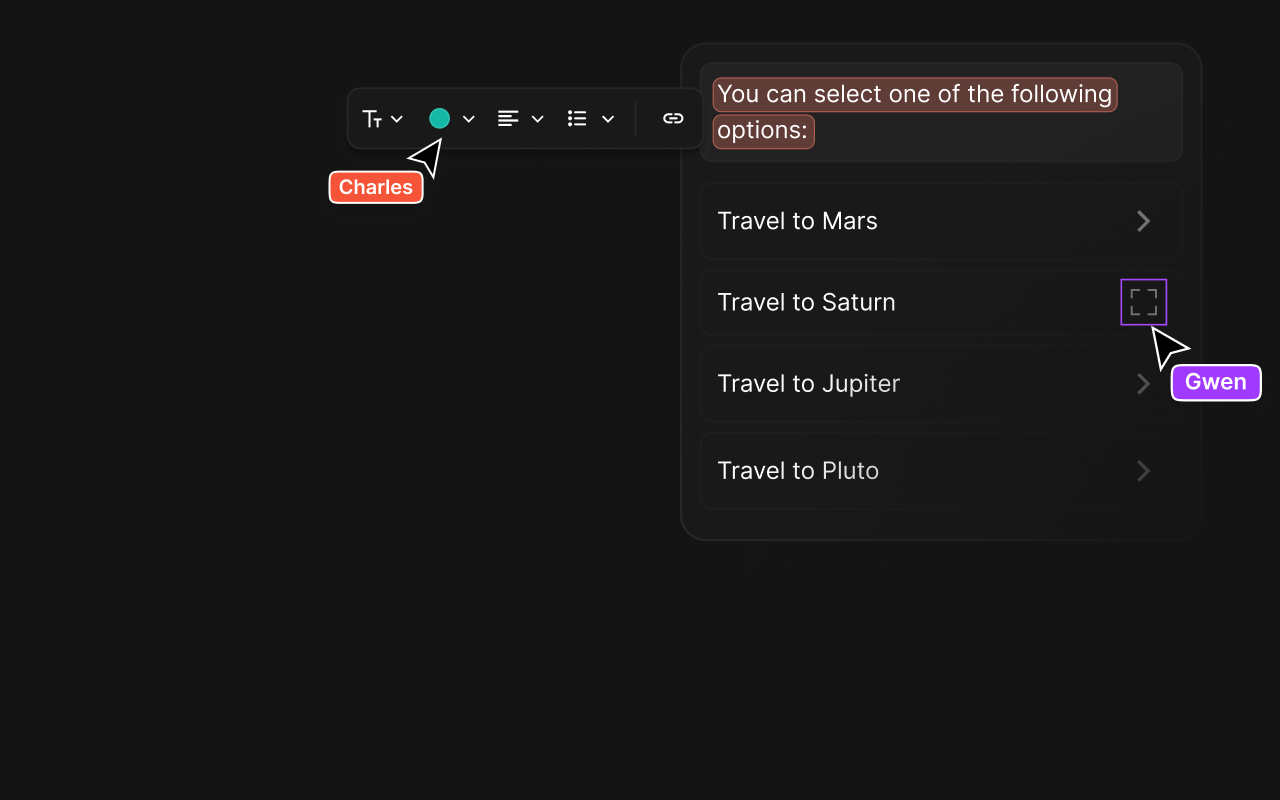Open the chevron next to Travel to Mars
This screenshot has width=1280, height=800.
pyautogui.click(x=1144, y=221)
